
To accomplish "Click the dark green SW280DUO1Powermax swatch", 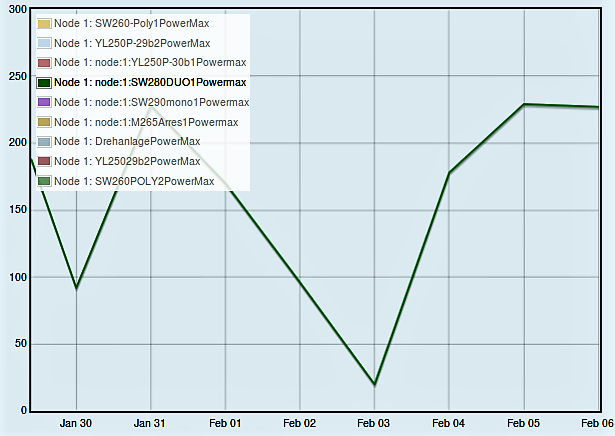I will [x=44, y=83].
